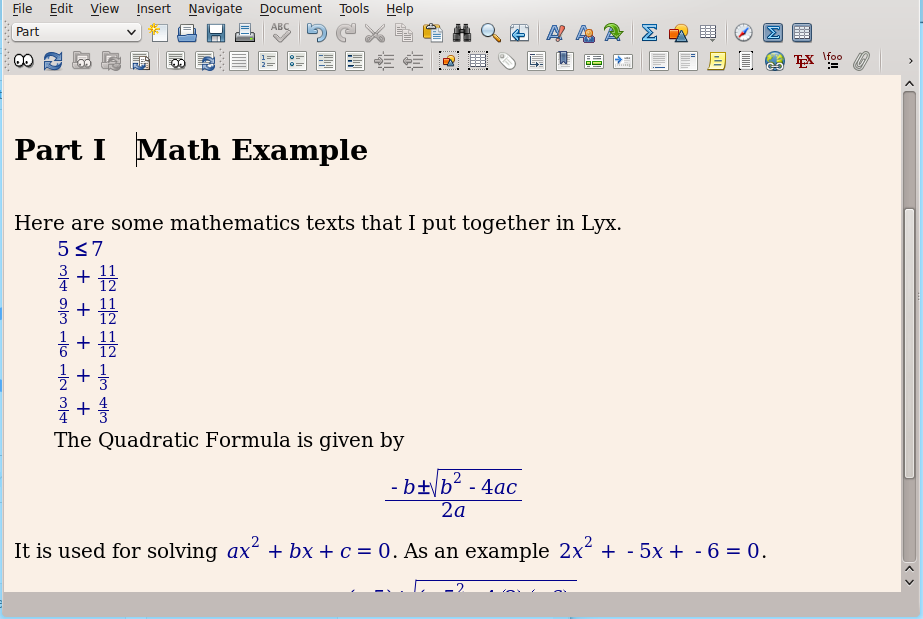Apply the numbered list layout
This screenshot has height=619, width=923.
268,61
